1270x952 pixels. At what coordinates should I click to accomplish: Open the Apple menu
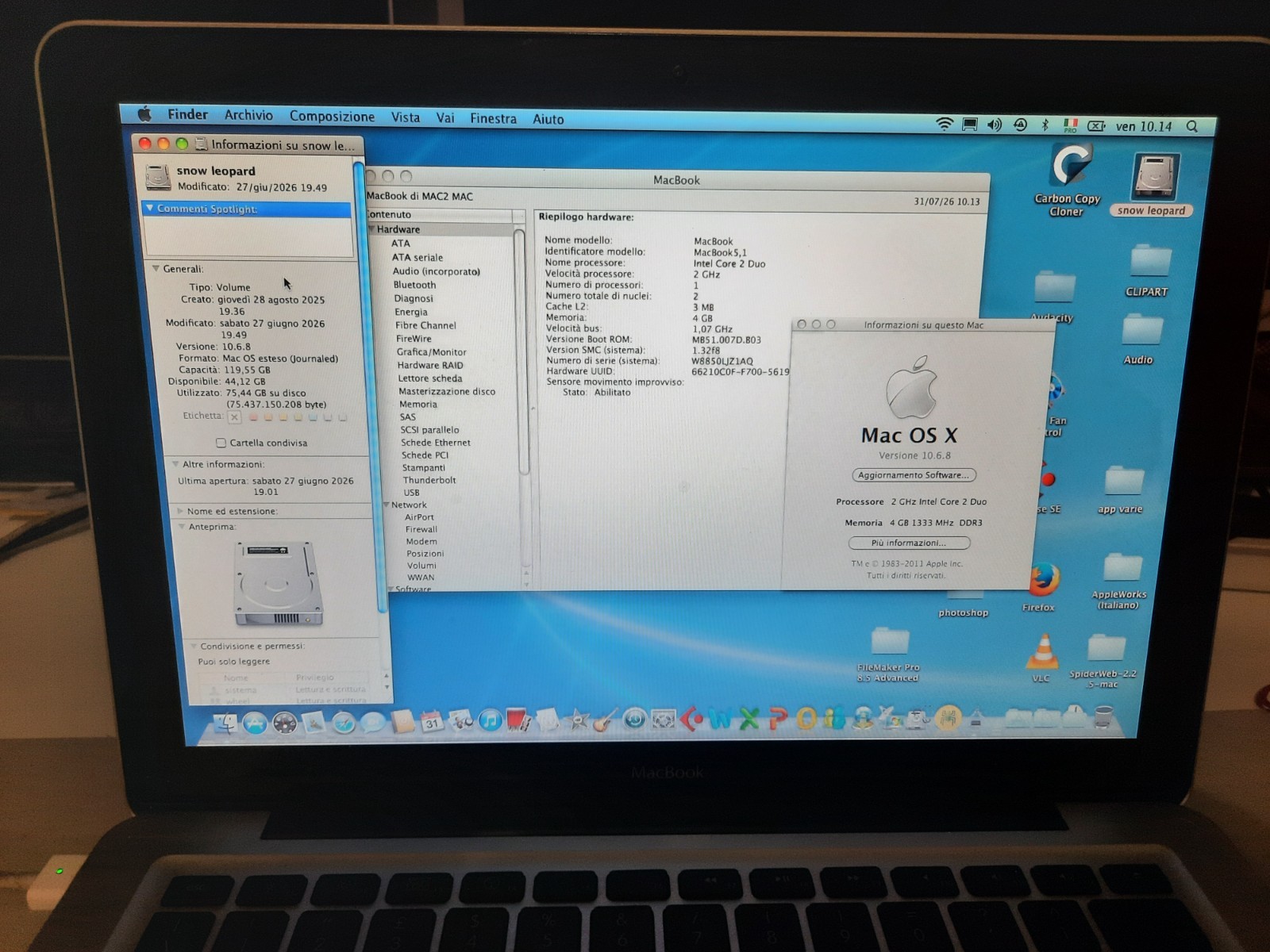point(144,114)
